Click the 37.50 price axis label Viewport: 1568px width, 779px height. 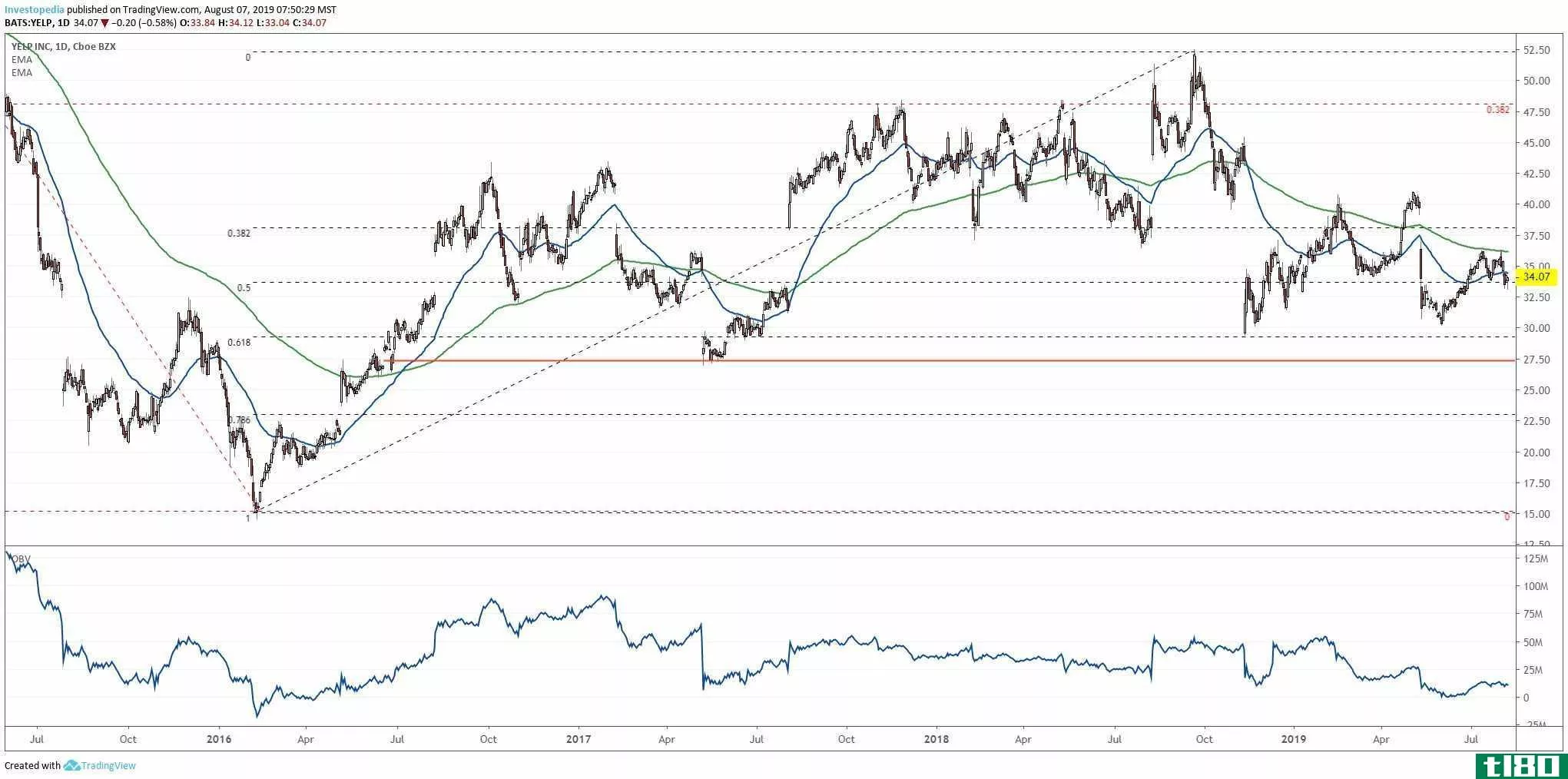pos(1536,236)
